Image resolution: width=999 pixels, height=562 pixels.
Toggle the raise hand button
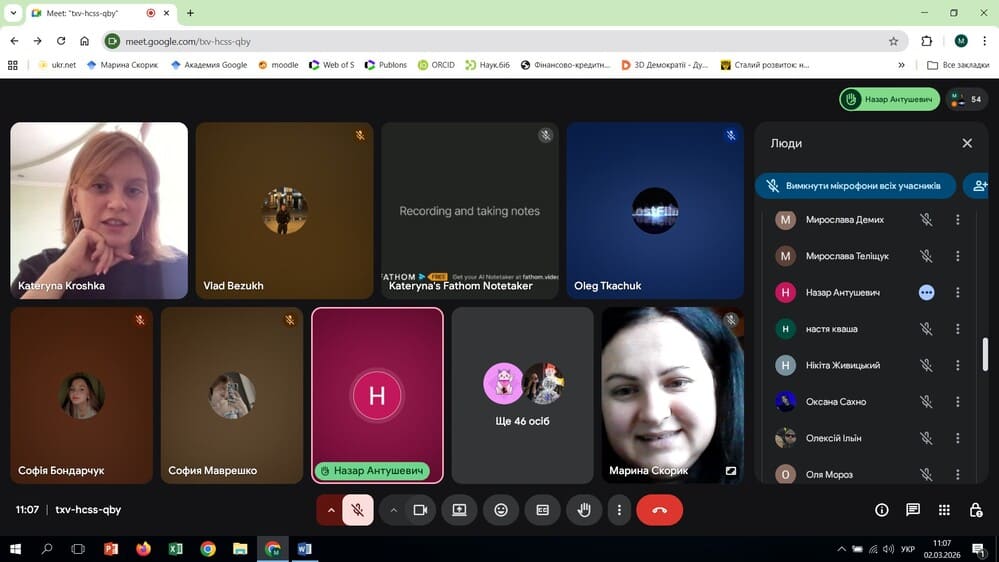pyautogui.click(x=584, y=510)
